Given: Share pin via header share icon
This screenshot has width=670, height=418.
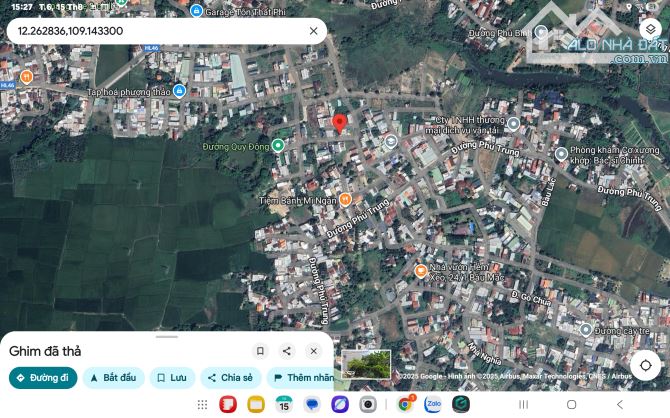Looking at the screenshot, I should pyautogui.click(x=287, y=351).
